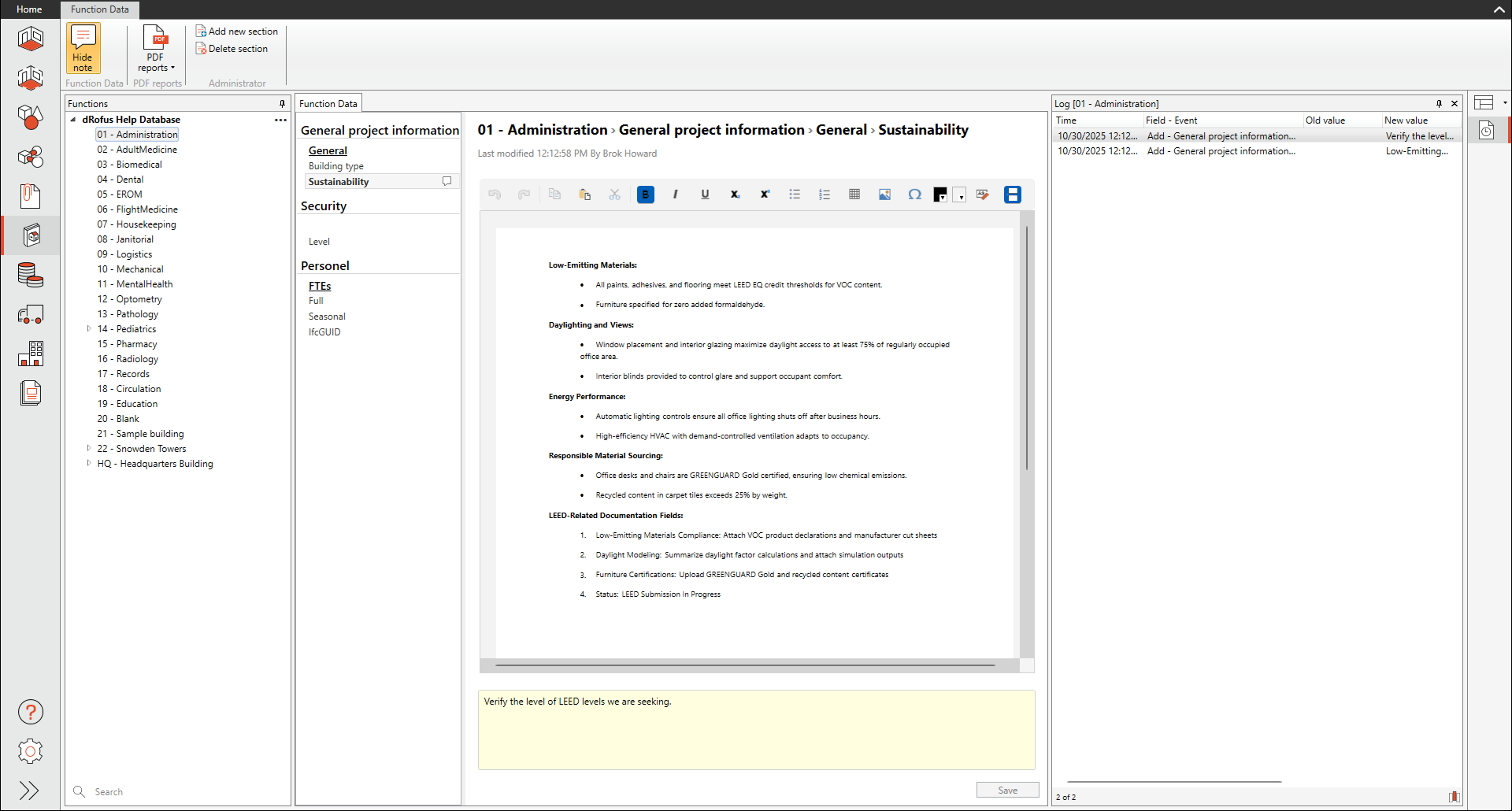The height and width of the screenshot is (811, 1512).
Task: Insert a special character with Omega icon
Action: (x=914, y=194)
